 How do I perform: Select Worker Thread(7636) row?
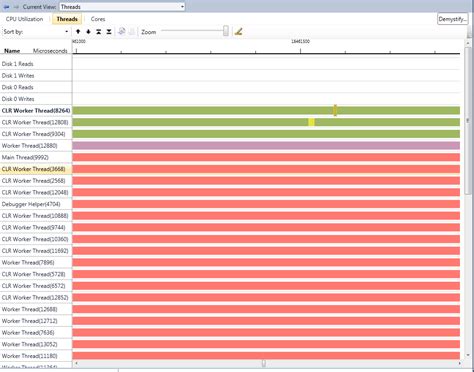tap(36, 333)
